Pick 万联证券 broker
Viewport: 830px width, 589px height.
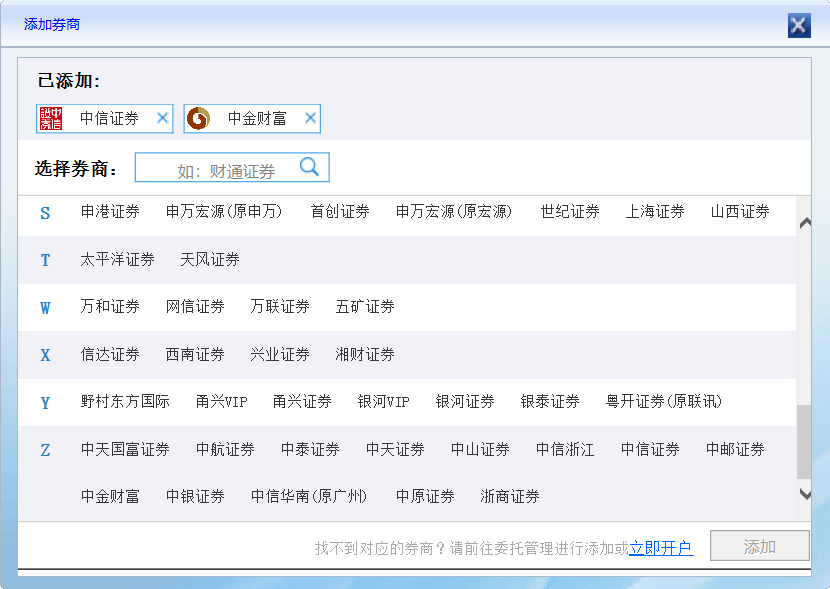(280, 306)
